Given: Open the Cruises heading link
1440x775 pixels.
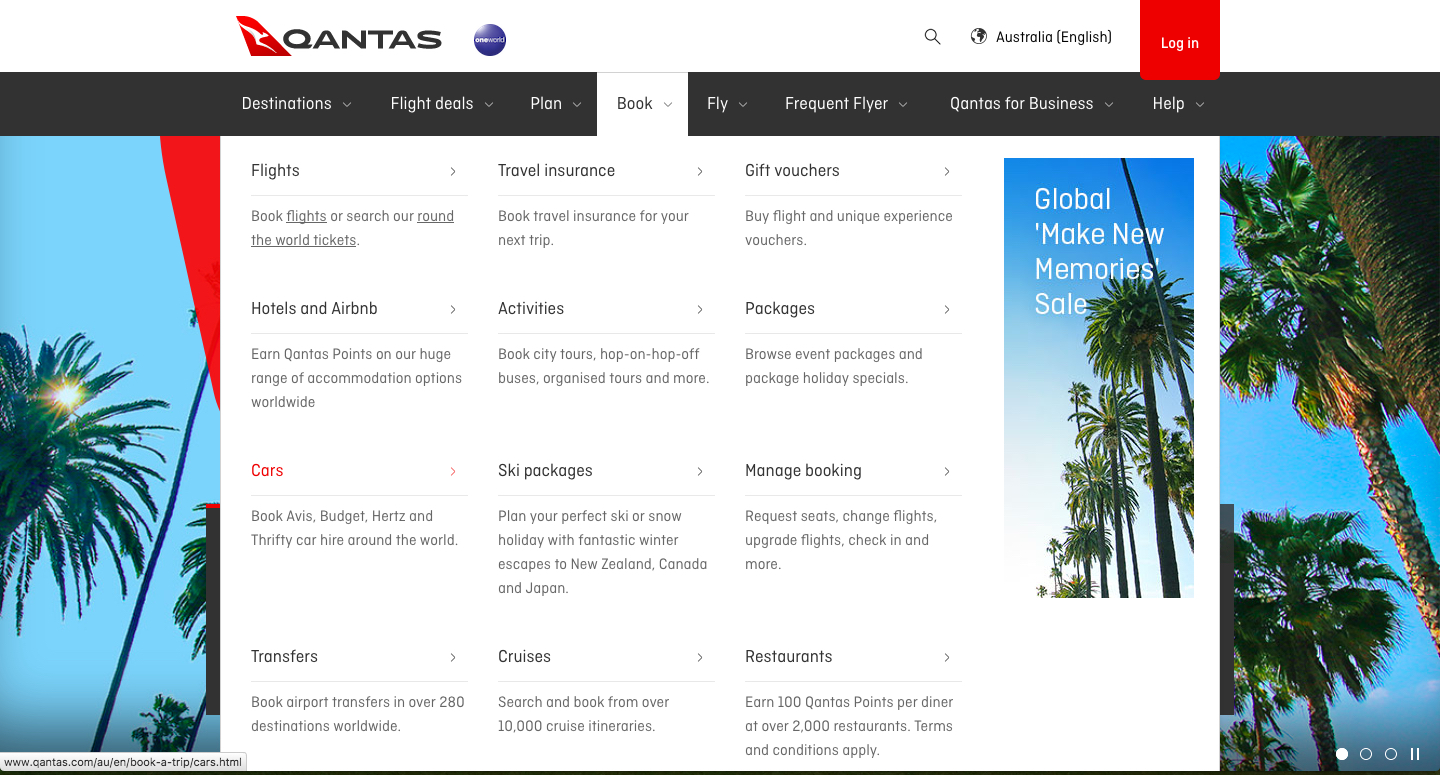Looking at the screenshot, I should (524, 657).
